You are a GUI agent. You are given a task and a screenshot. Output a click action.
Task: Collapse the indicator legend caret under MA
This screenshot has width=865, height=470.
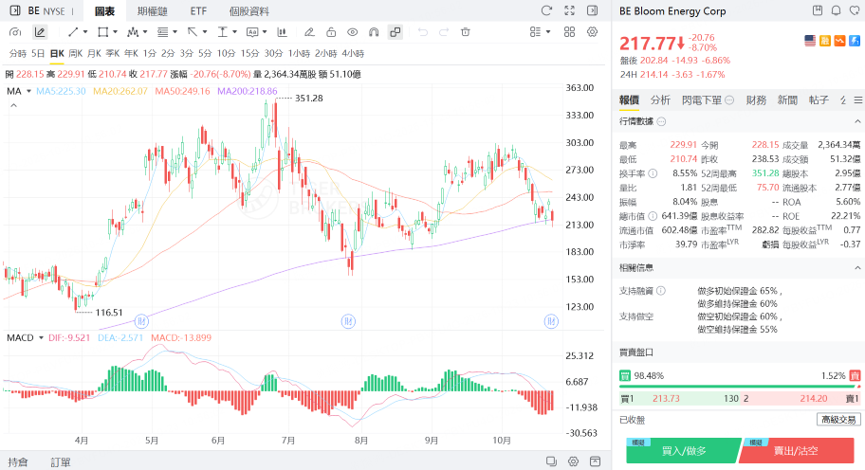(x=14, y=105)
